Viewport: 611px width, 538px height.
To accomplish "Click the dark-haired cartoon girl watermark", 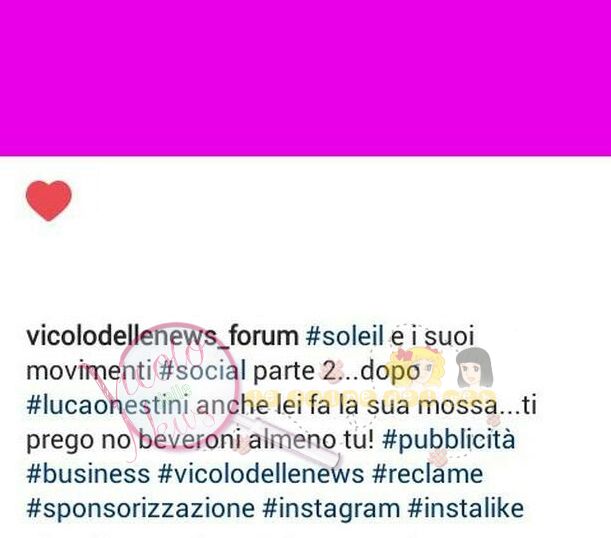I will 474,367.
